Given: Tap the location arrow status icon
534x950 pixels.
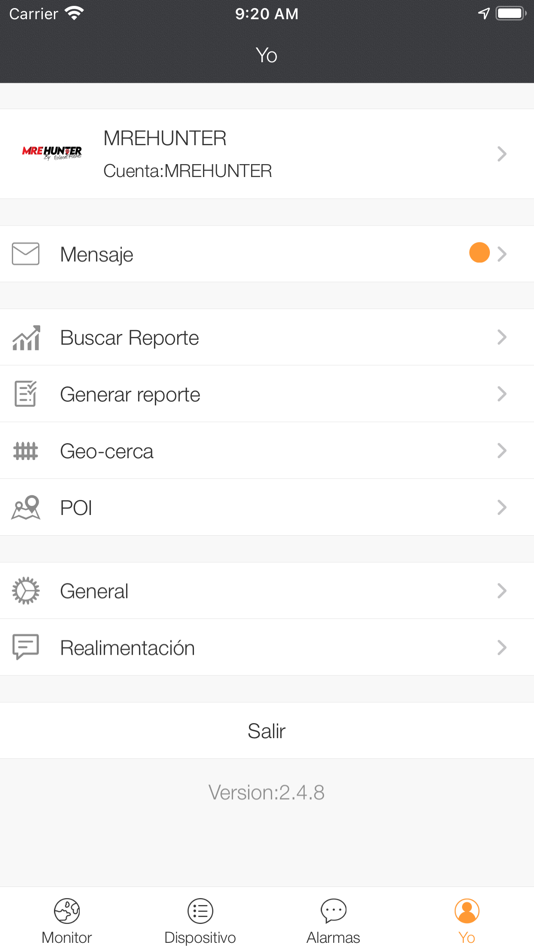Looking at the screenshot, I should tap(484, 13).
